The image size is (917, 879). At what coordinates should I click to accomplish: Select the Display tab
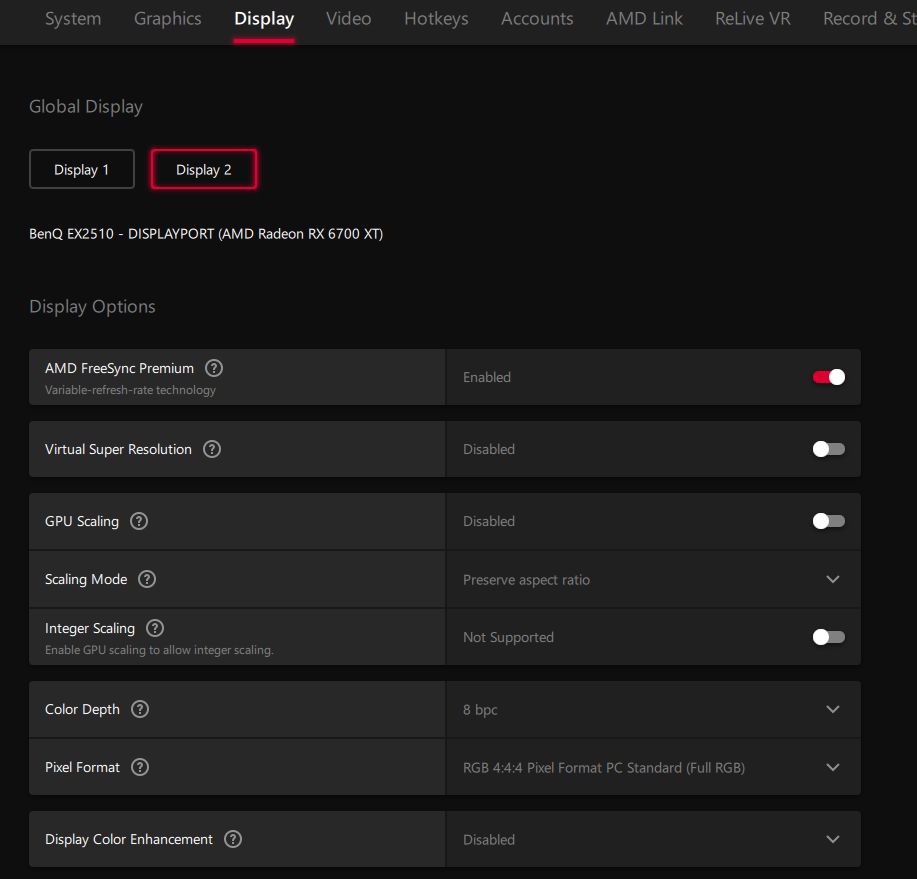pyautogui.click(x=264, y=19)
